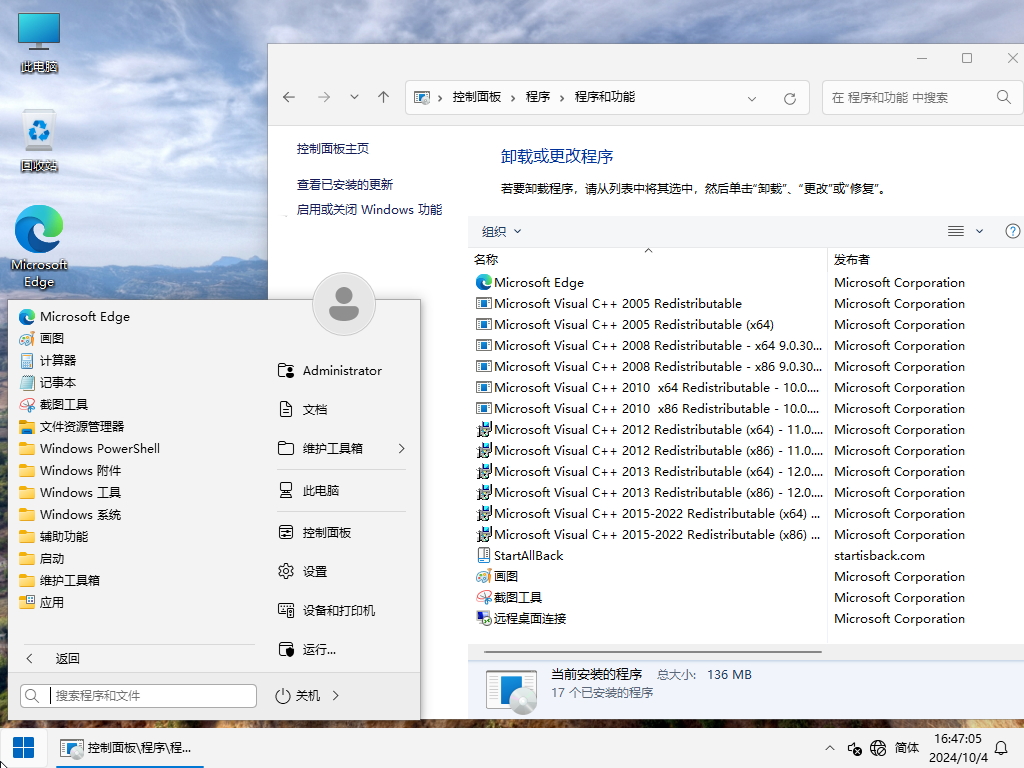Image resolution: width=1024 pixels, height=768 pixels.
Task: Open Administrator user folder
Action: [x=330, y=371]
